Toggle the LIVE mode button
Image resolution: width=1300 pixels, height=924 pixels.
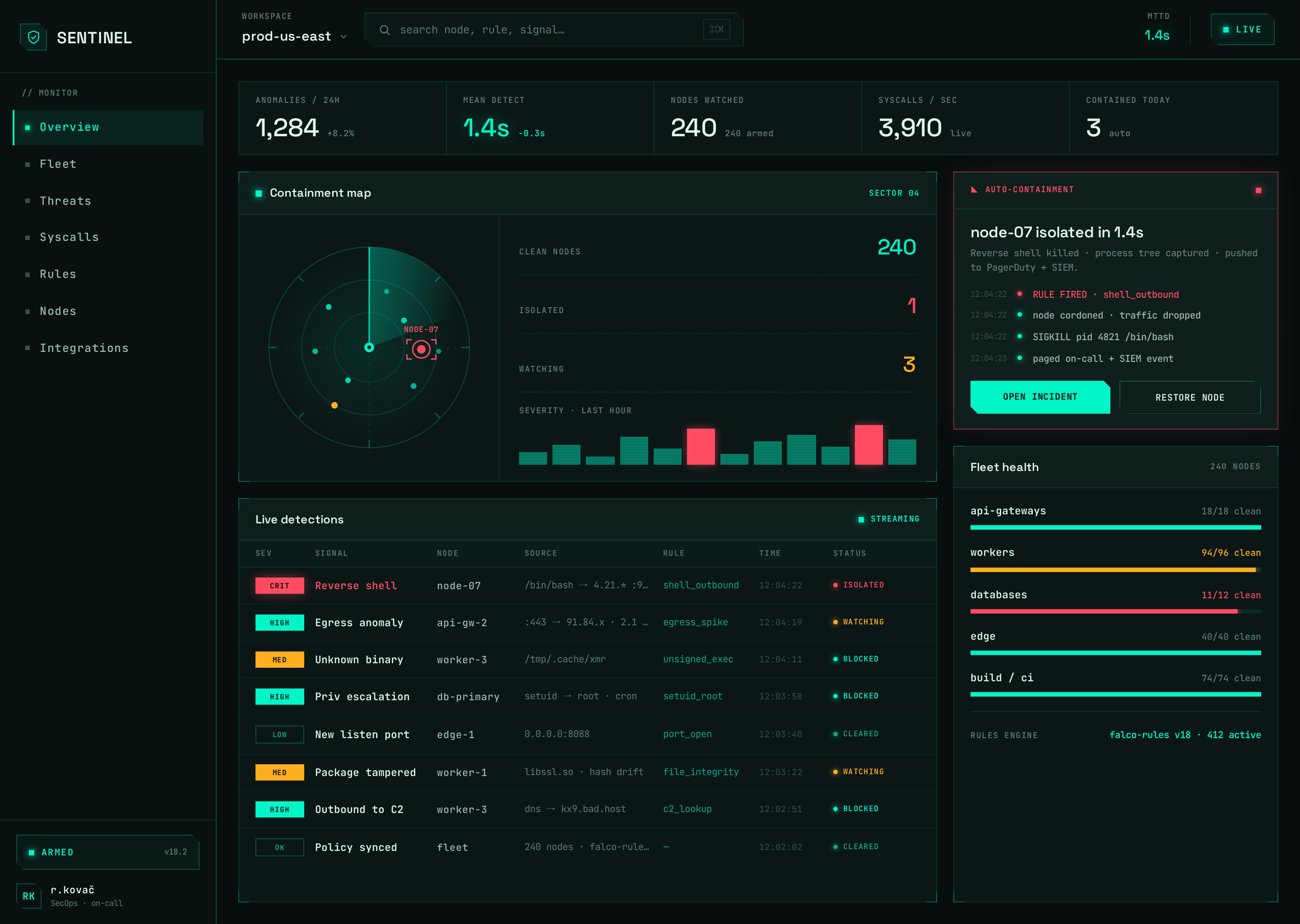click(x=1242, y=30)
